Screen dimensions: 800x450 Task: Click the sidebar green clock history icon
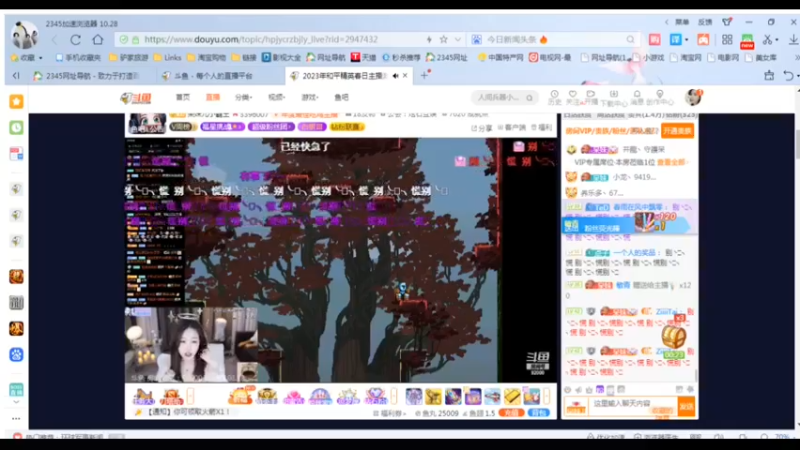click(x=16, y=128)
